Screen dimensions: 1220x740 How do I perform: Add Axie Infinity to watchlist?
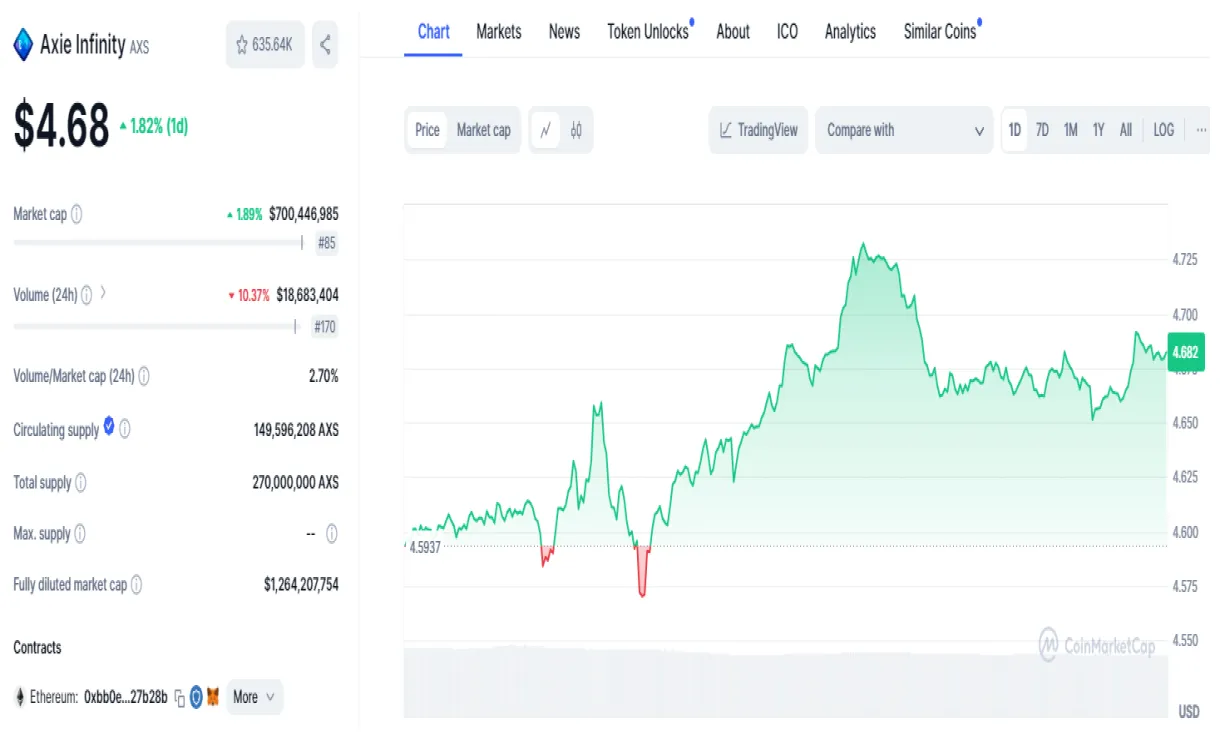(x=240, y=44)
